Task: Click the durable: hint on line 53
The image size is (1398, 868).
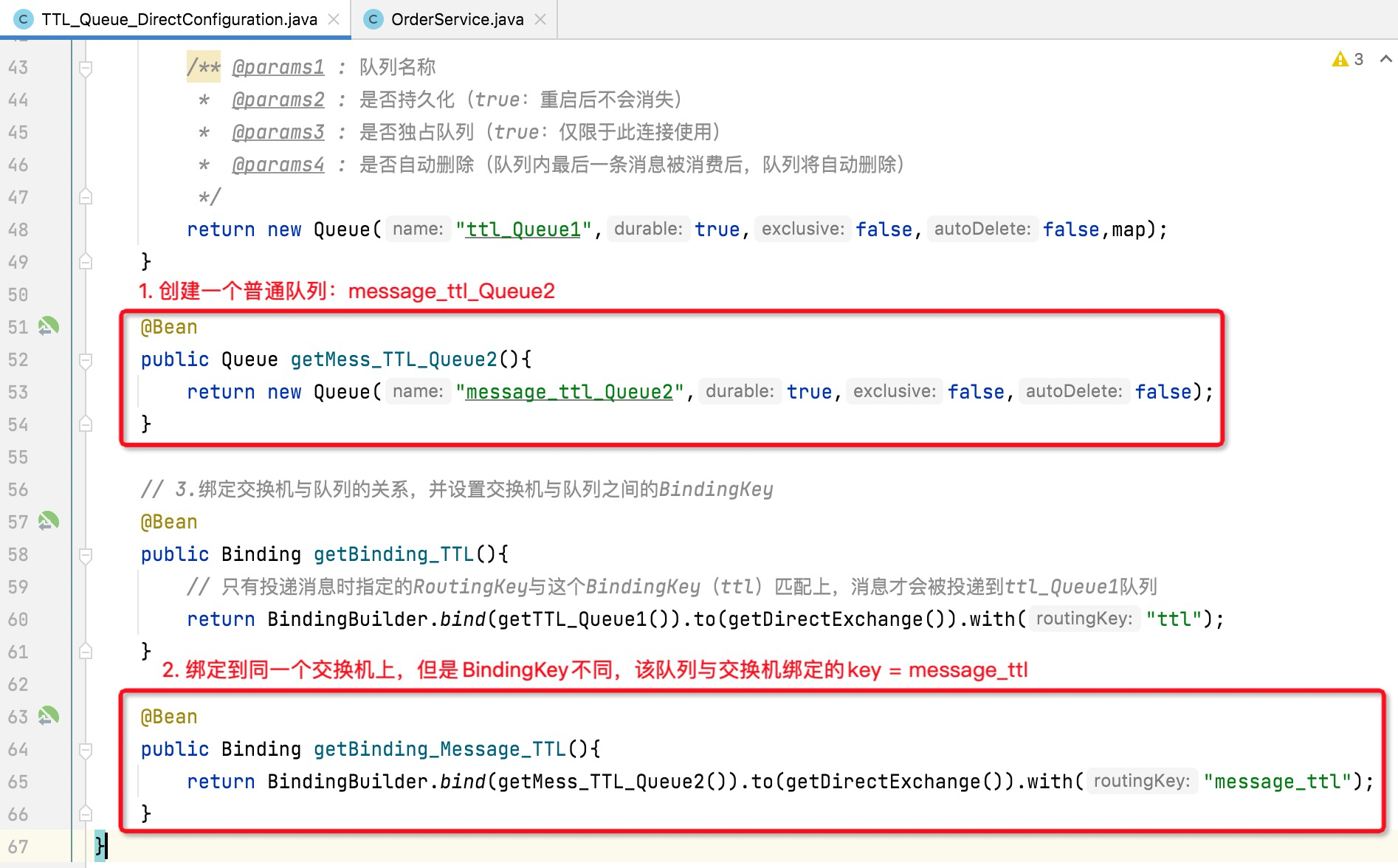Action: pyautogui.click(x=740, y=391)
